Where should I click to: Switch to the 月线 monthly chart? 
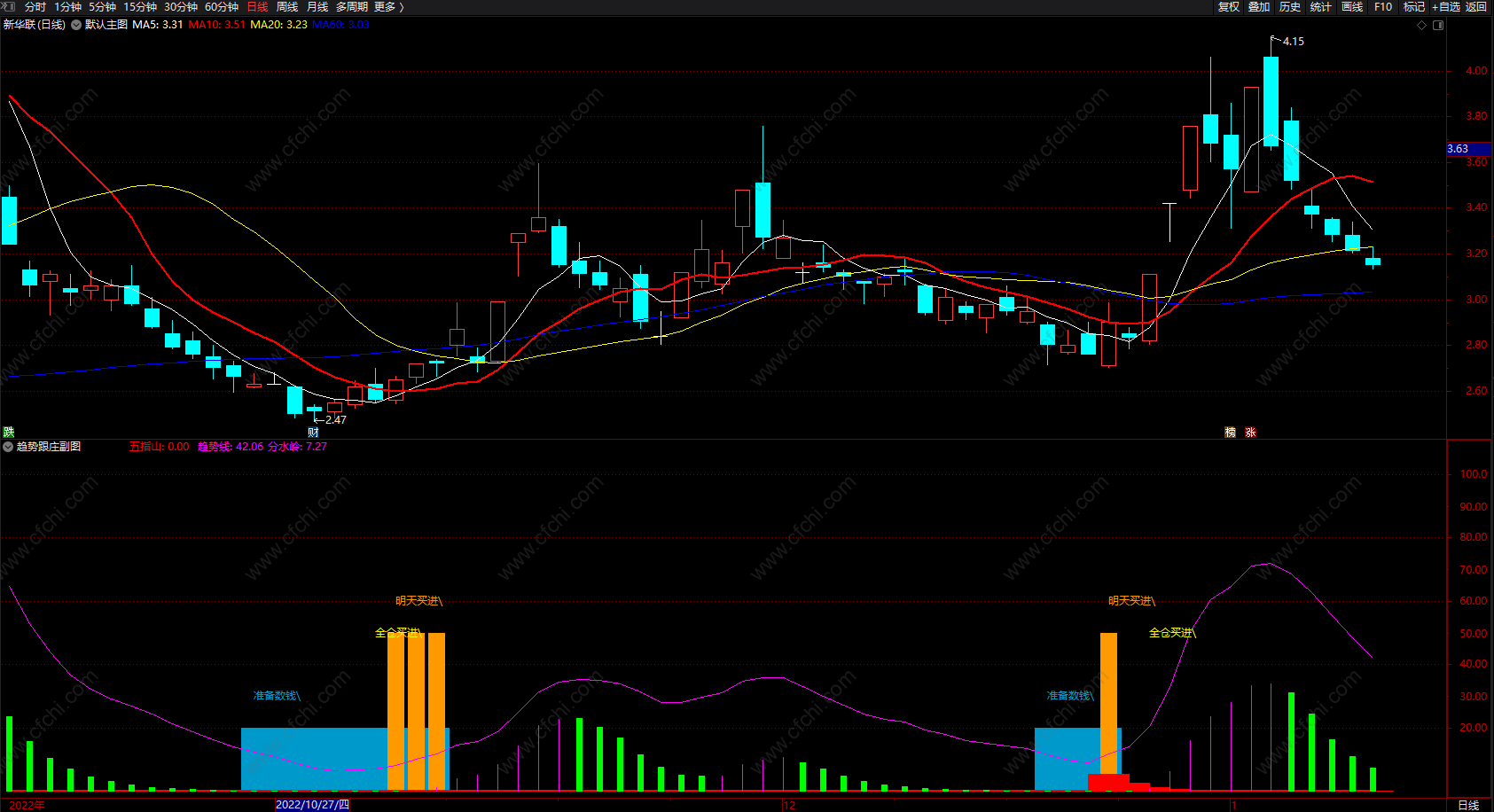point(317,7)
